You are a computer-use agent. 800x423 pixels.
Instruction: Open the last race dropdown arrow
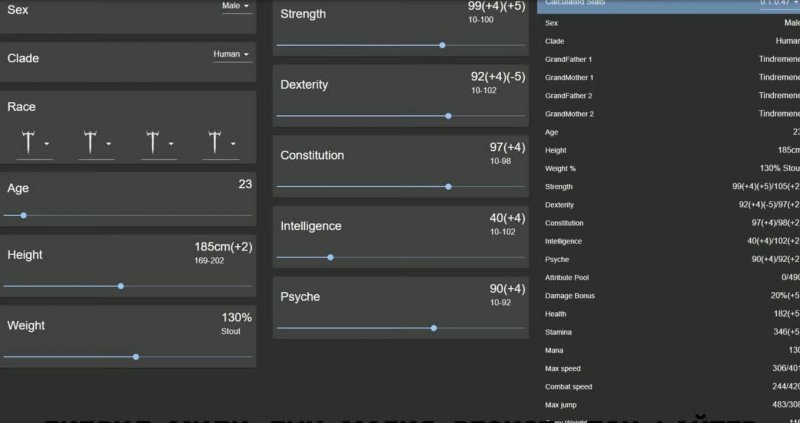coord(232,144)
